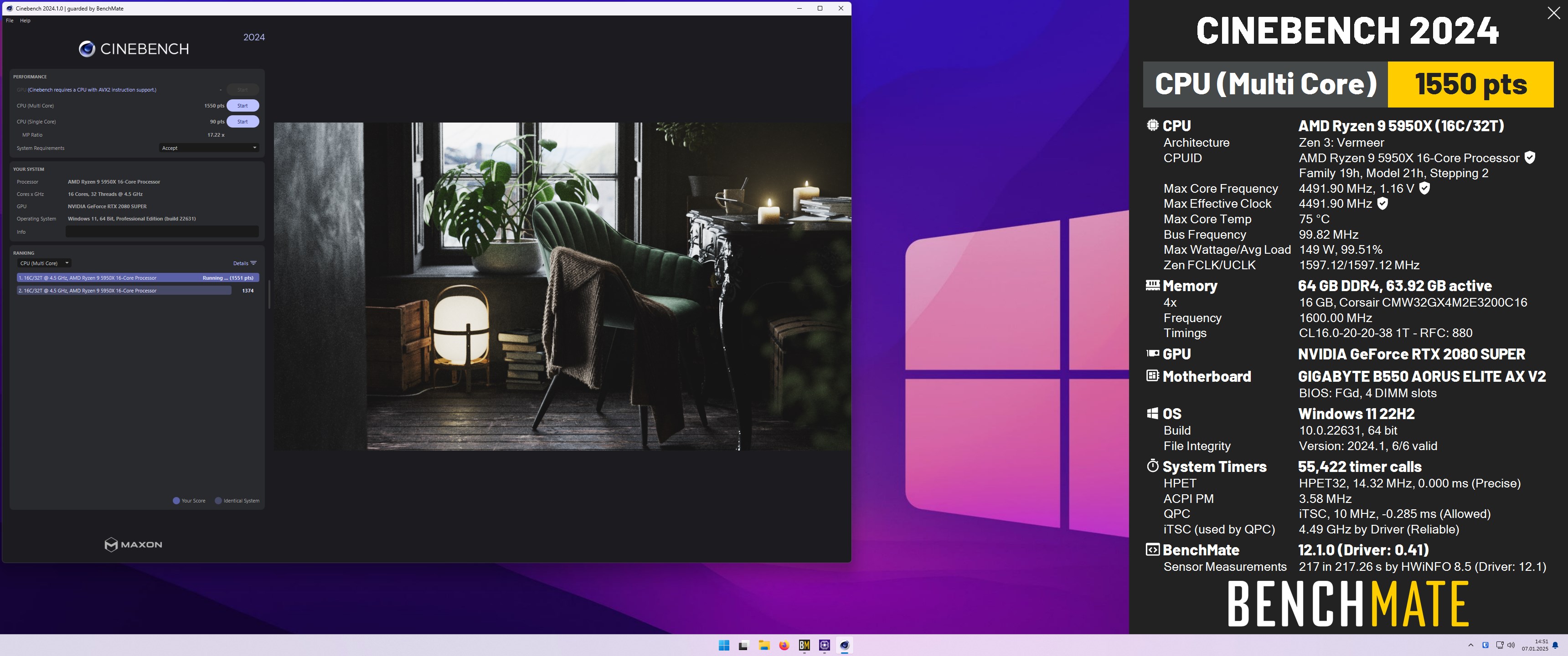Viewport: 1568px width, 656px height.
Task: Open the notifications bell icon
Action: [1555, 645]
